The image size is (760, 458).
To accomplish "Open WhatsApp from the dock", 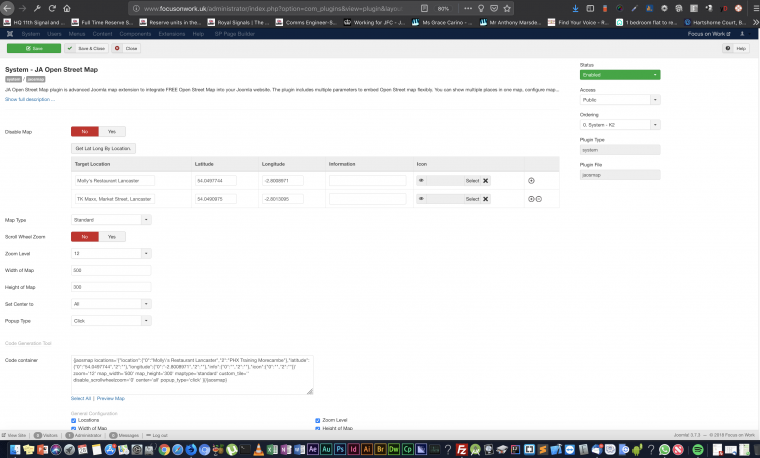I will (665, 449).
